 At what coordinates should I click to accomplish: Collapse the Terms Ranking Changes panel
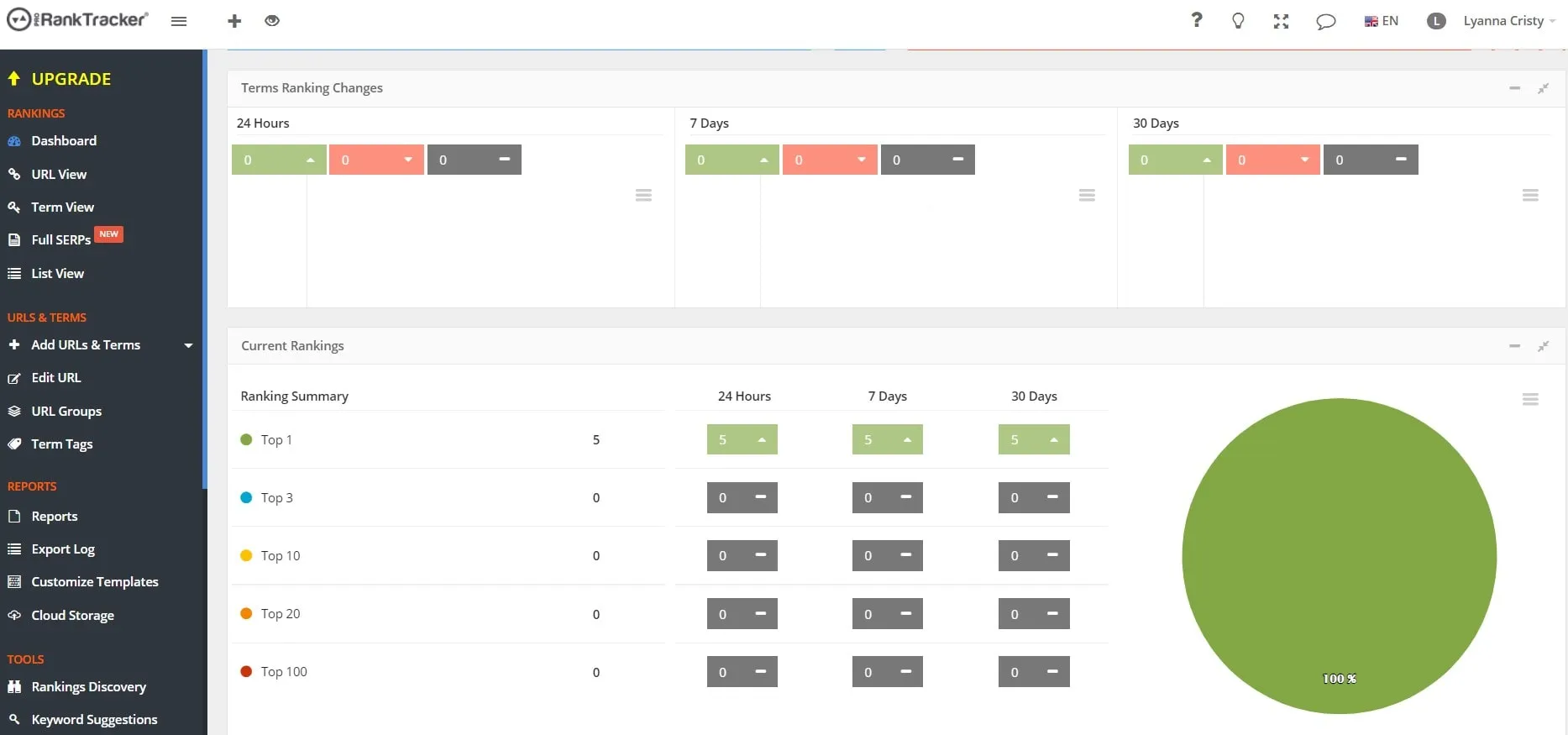pos(1514,88)
